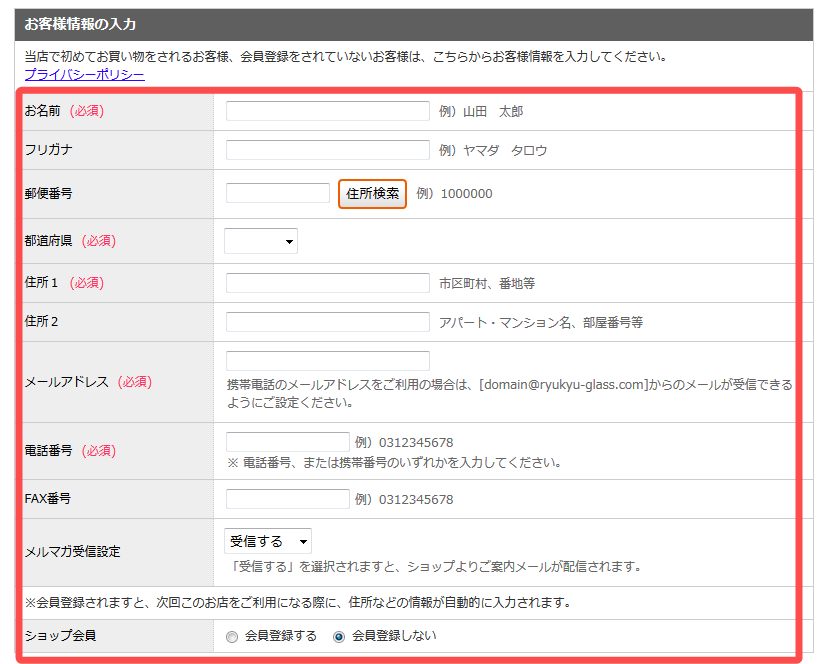The height and width of the screenshot is (664, 827).
Task: Click the FAX番号 input field
Action: coord(287,499)
